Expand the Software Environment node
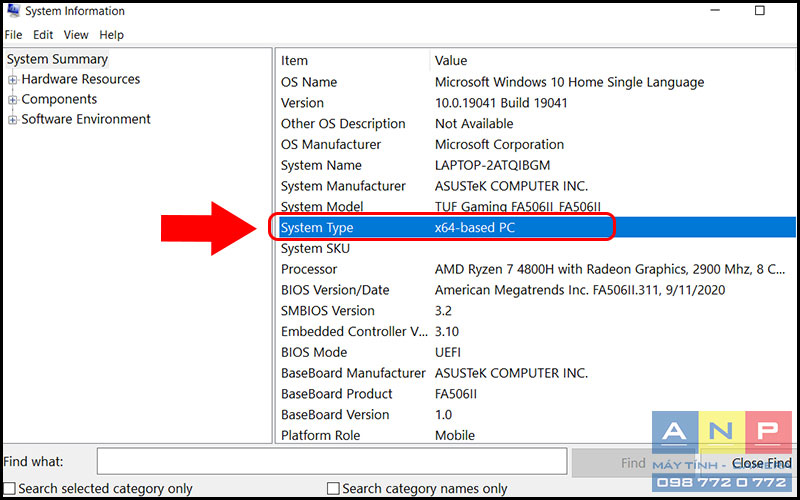The width and height of the screenshot is (800, 500). pos(13,119)
